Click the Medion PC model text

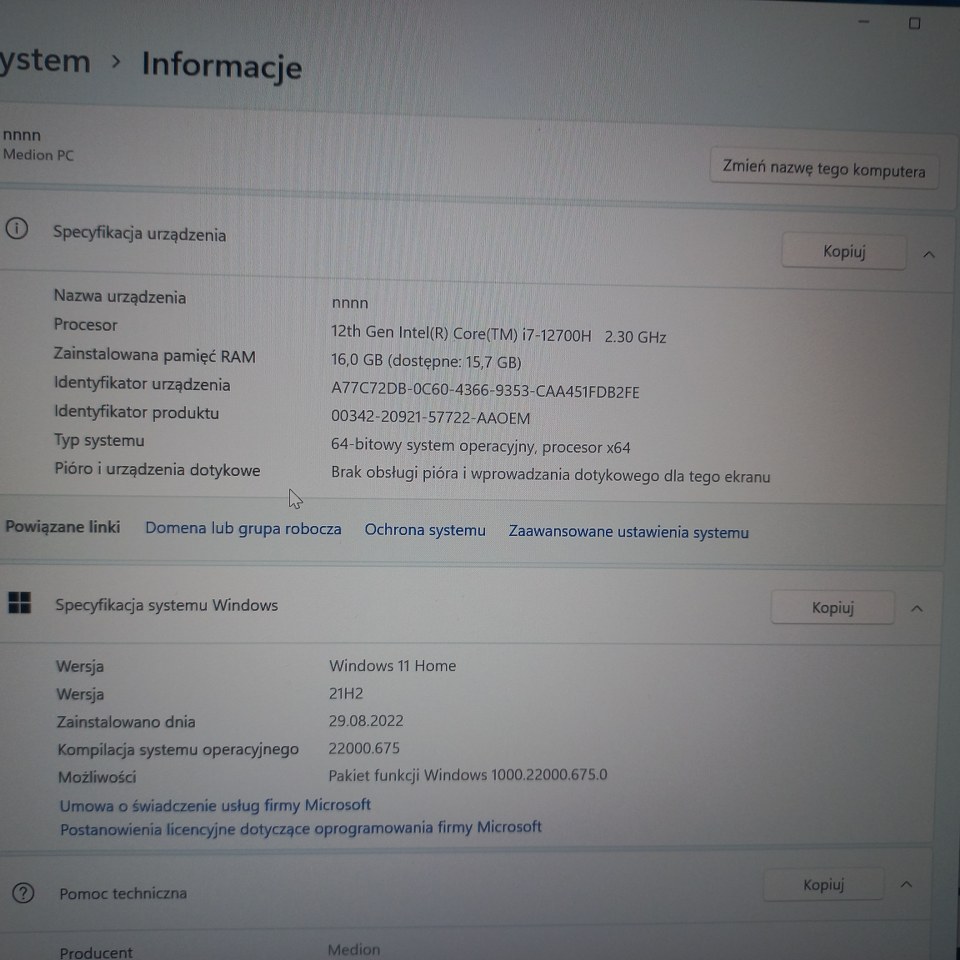tap(38, 155)
